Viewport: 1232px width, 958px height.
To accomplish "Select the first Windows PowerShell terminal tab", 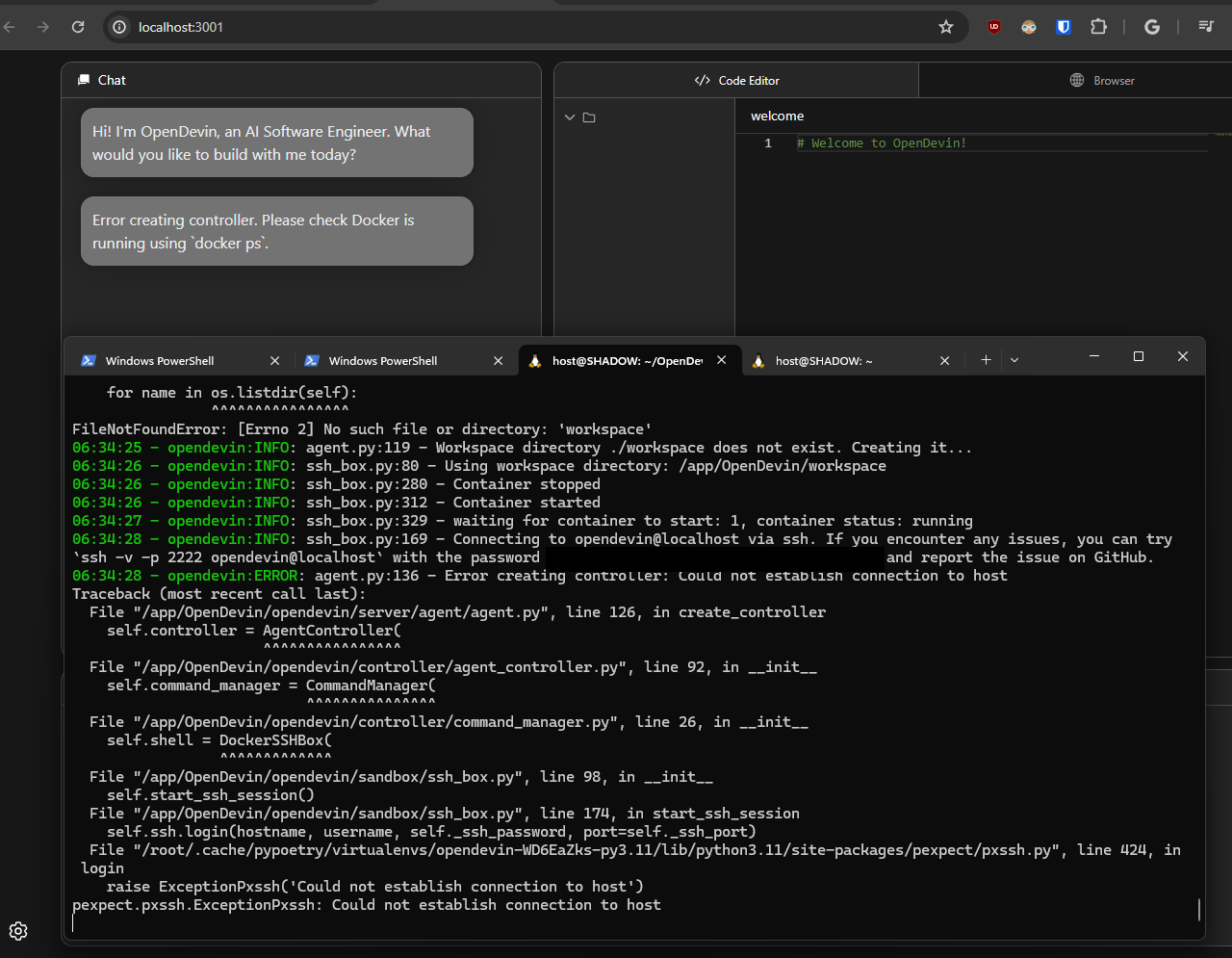I will click(180, 360).
